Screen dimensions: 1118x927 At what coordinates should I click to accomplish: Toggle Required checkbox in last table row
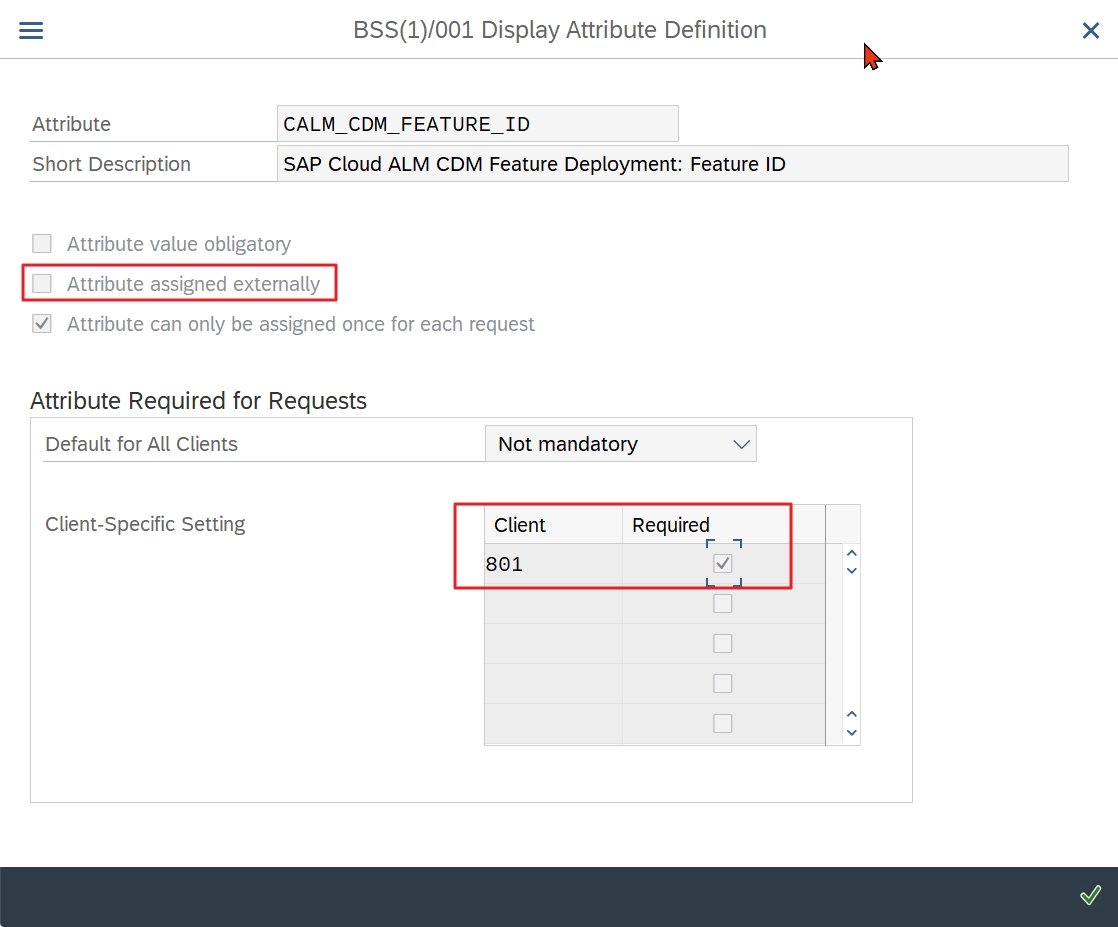click(x=723, y=724)
